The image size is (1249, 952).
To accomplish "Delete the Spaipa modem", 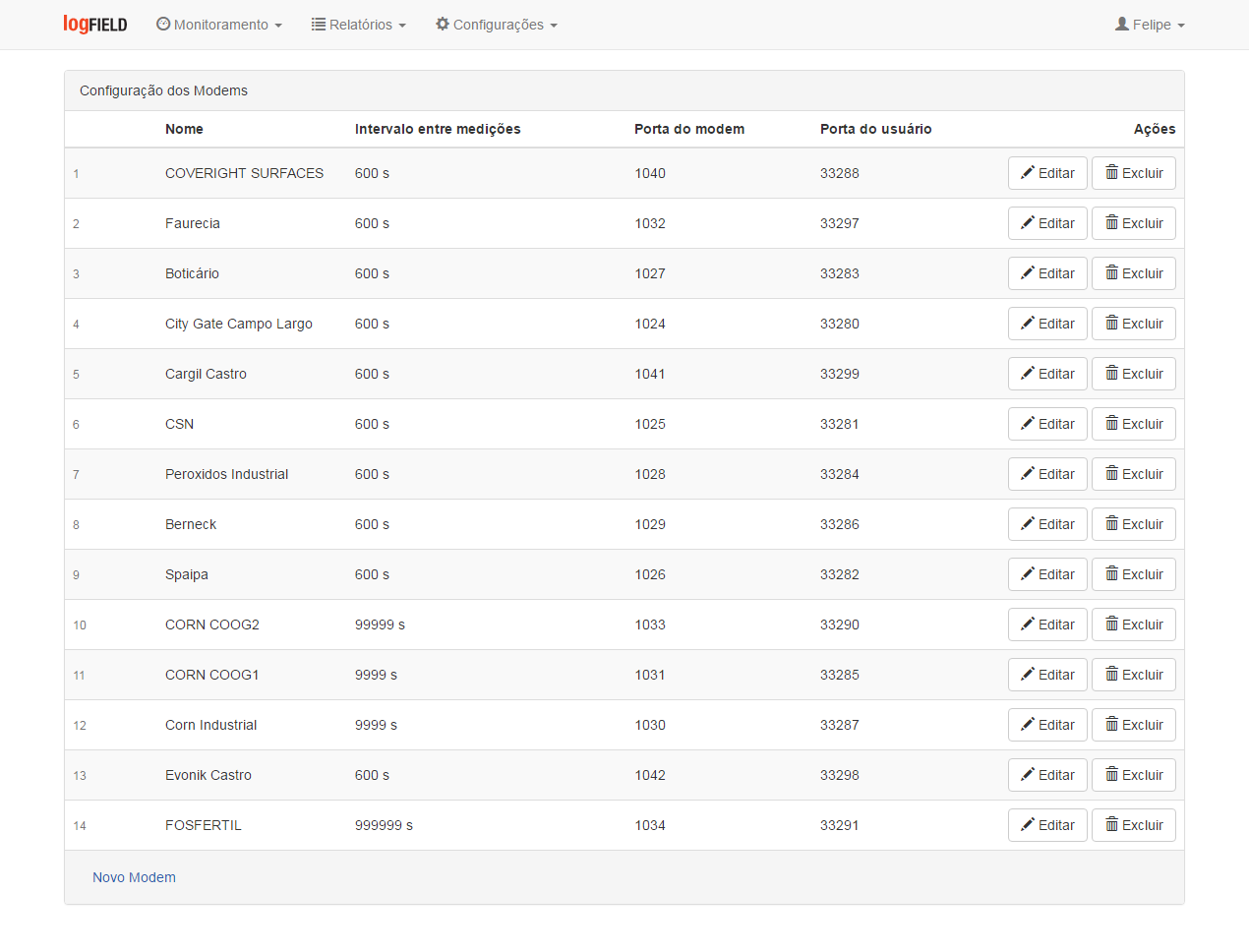I will (x=1134, y=574).
